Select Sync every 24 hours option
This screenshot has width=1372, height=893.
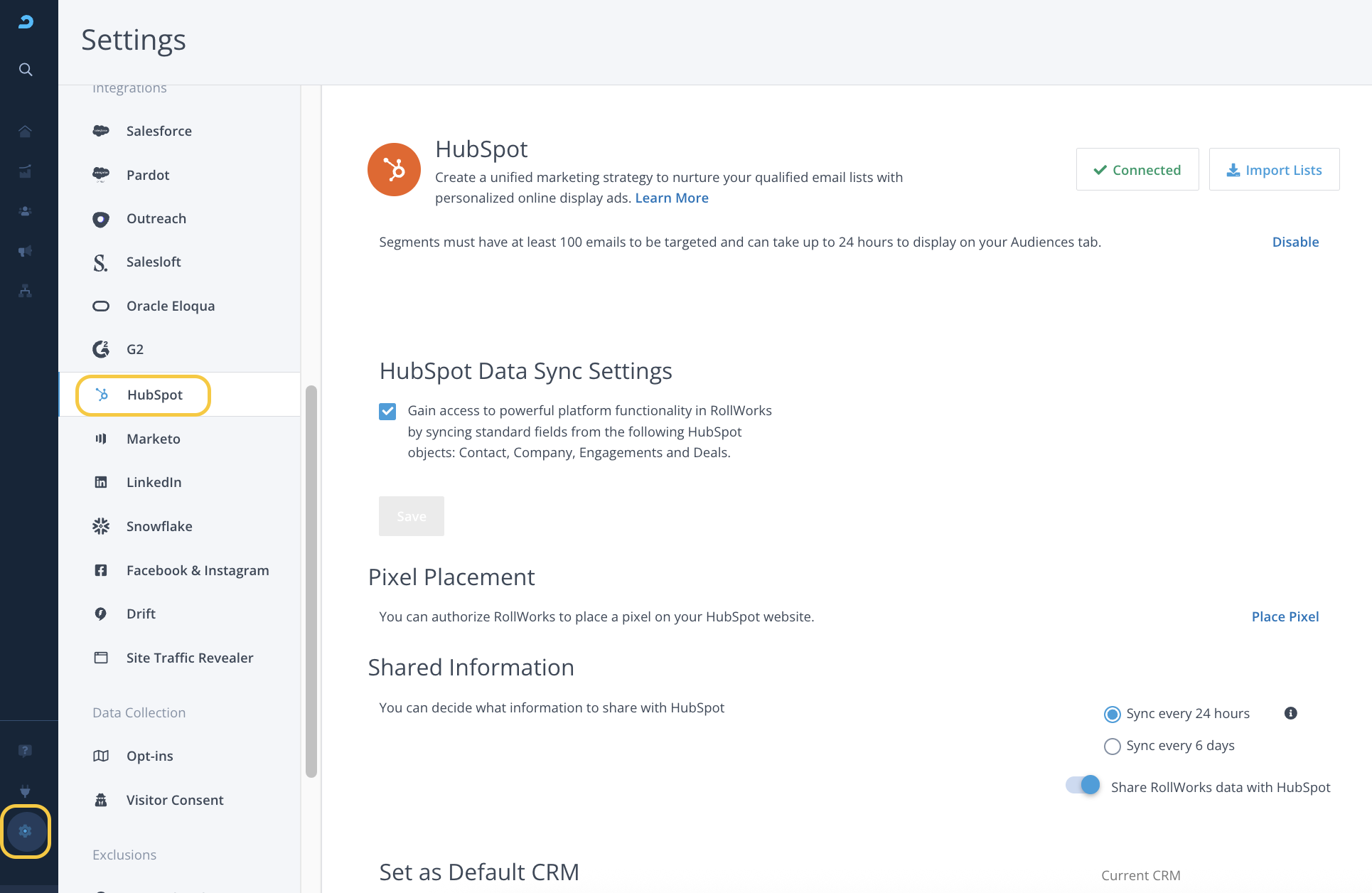[1113, 714]
